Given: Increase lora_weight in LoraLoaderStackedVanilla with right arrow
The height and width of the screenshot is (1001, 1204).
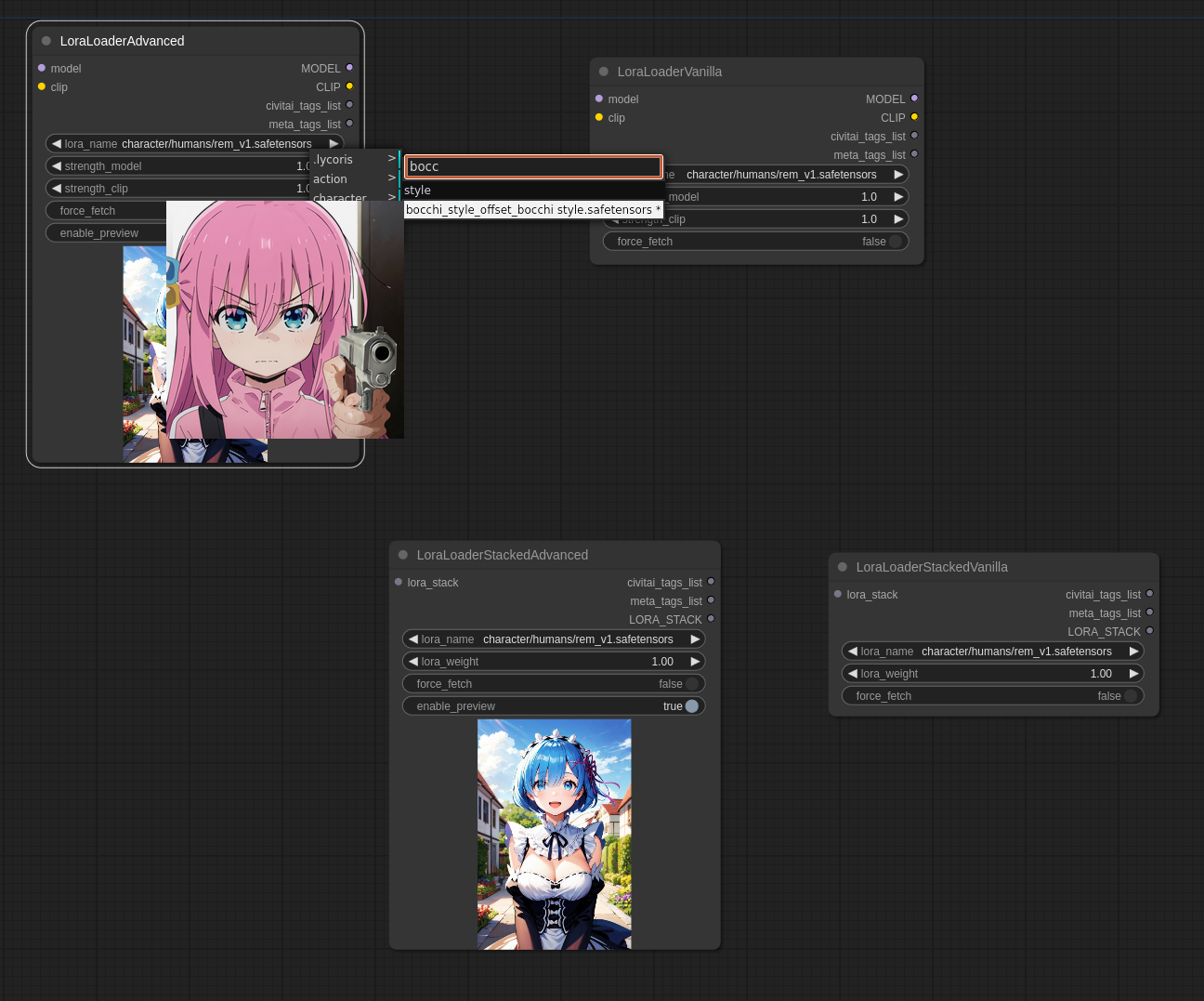Looking at the screenshot, I should point(1133,674).
